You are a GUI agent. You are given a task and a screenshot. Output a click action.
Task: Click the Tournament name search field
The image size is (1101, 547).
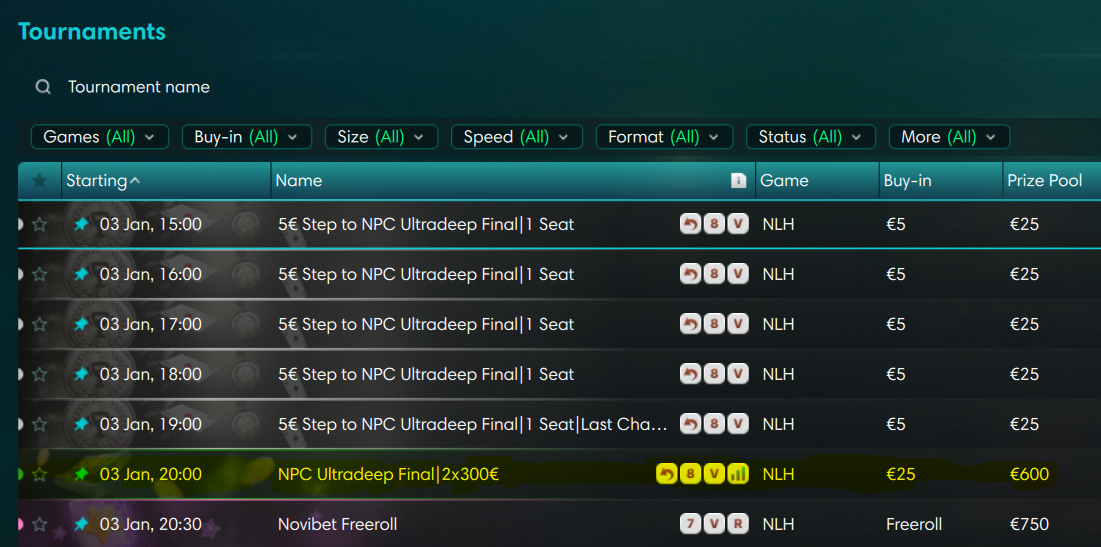click(300, 87)
